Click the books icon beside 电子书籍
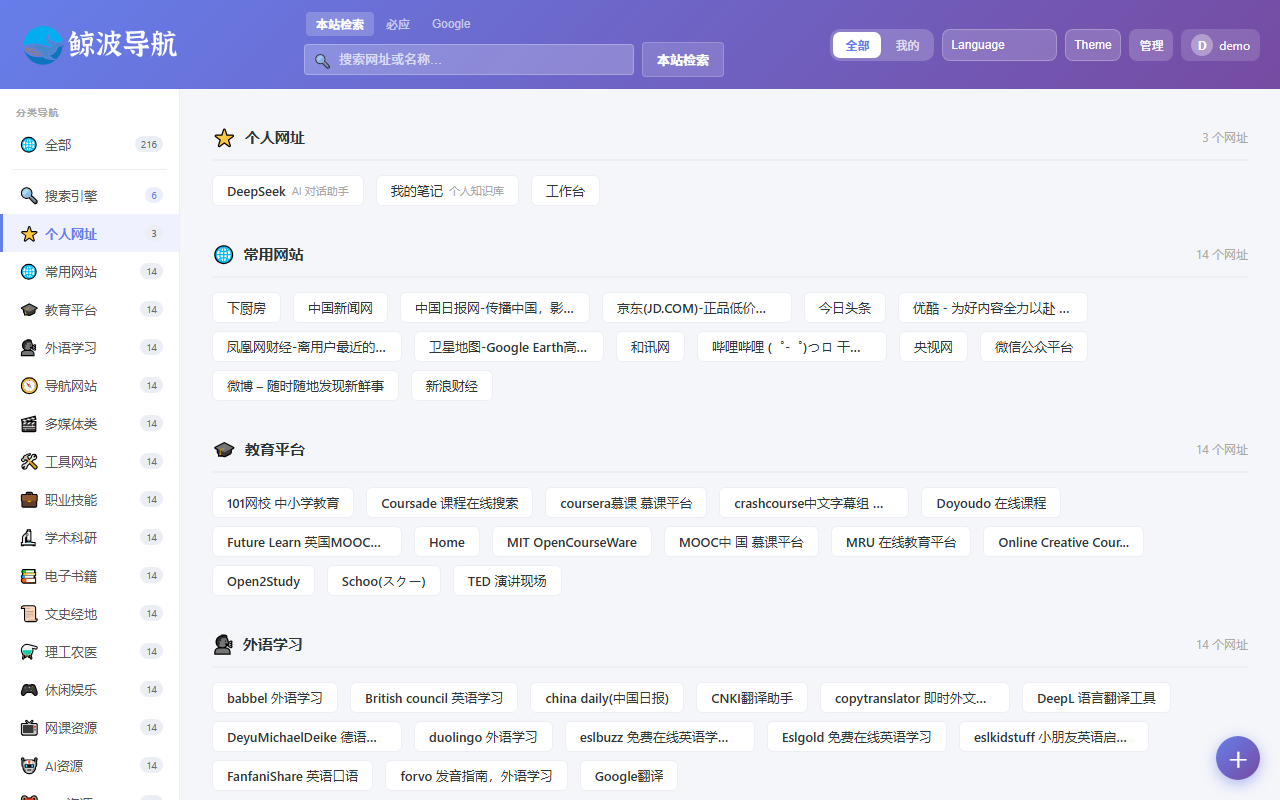1280x800 pixels. (29, 576)
